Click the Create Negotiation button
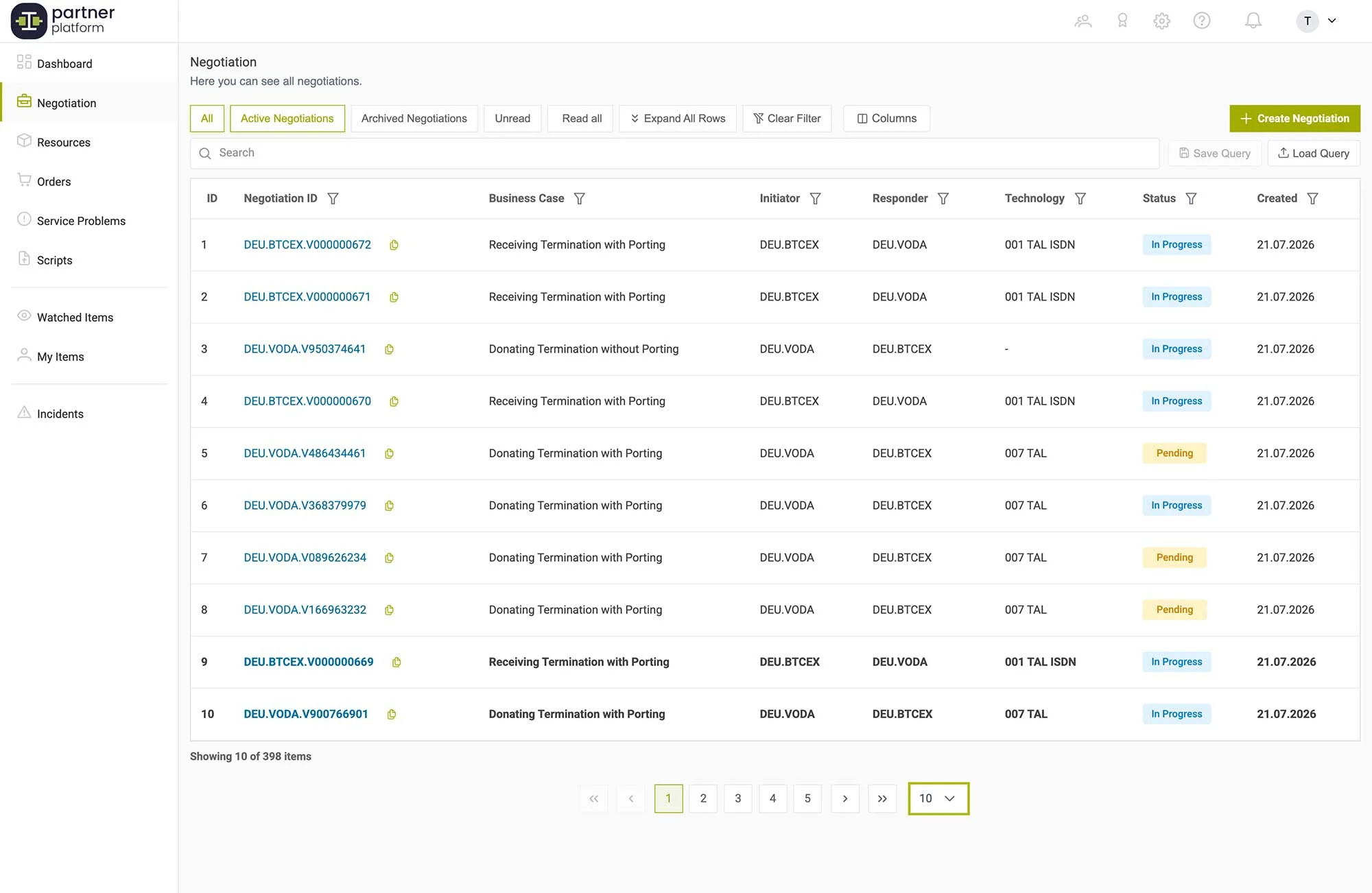 tap(1294, 119)
